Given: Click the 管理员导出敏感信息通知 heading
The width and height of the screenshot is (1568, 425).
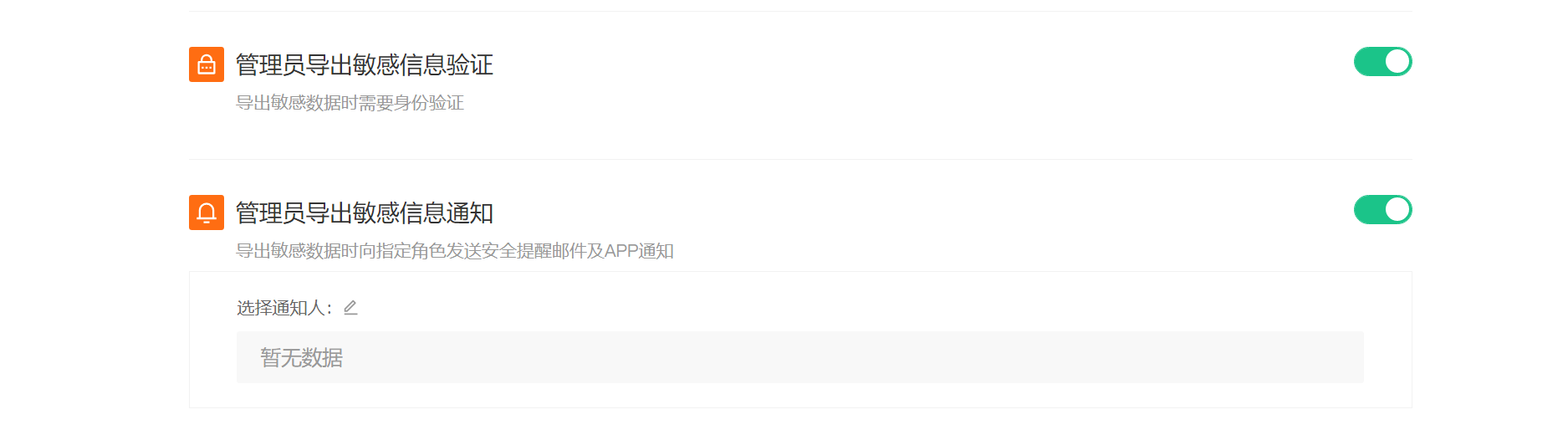Looking at the screenshot, I should tap(365, 212).
